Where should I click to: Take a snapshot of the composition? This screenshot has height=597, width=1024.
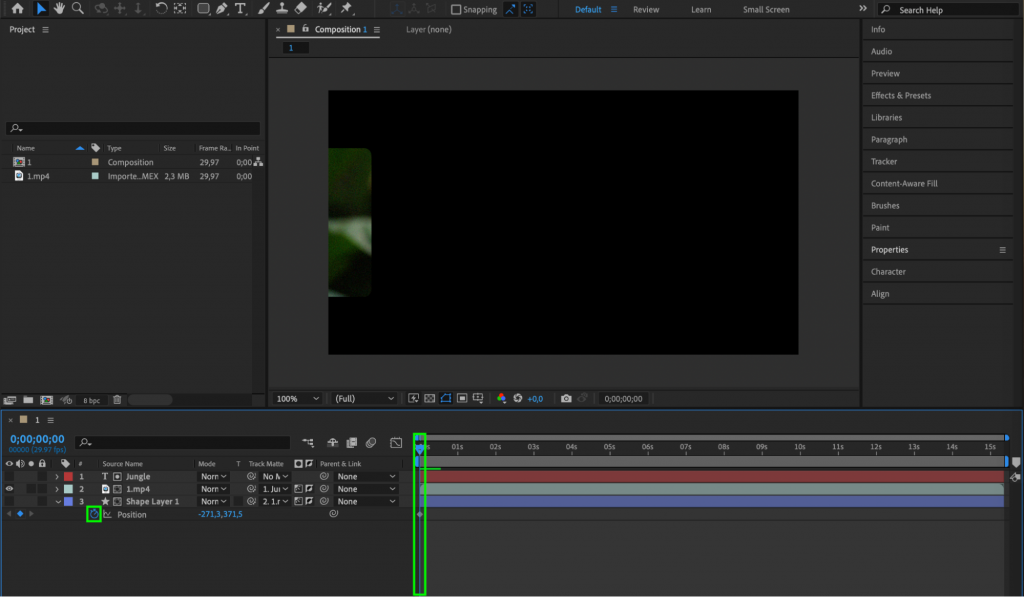[x=567, y=398]
